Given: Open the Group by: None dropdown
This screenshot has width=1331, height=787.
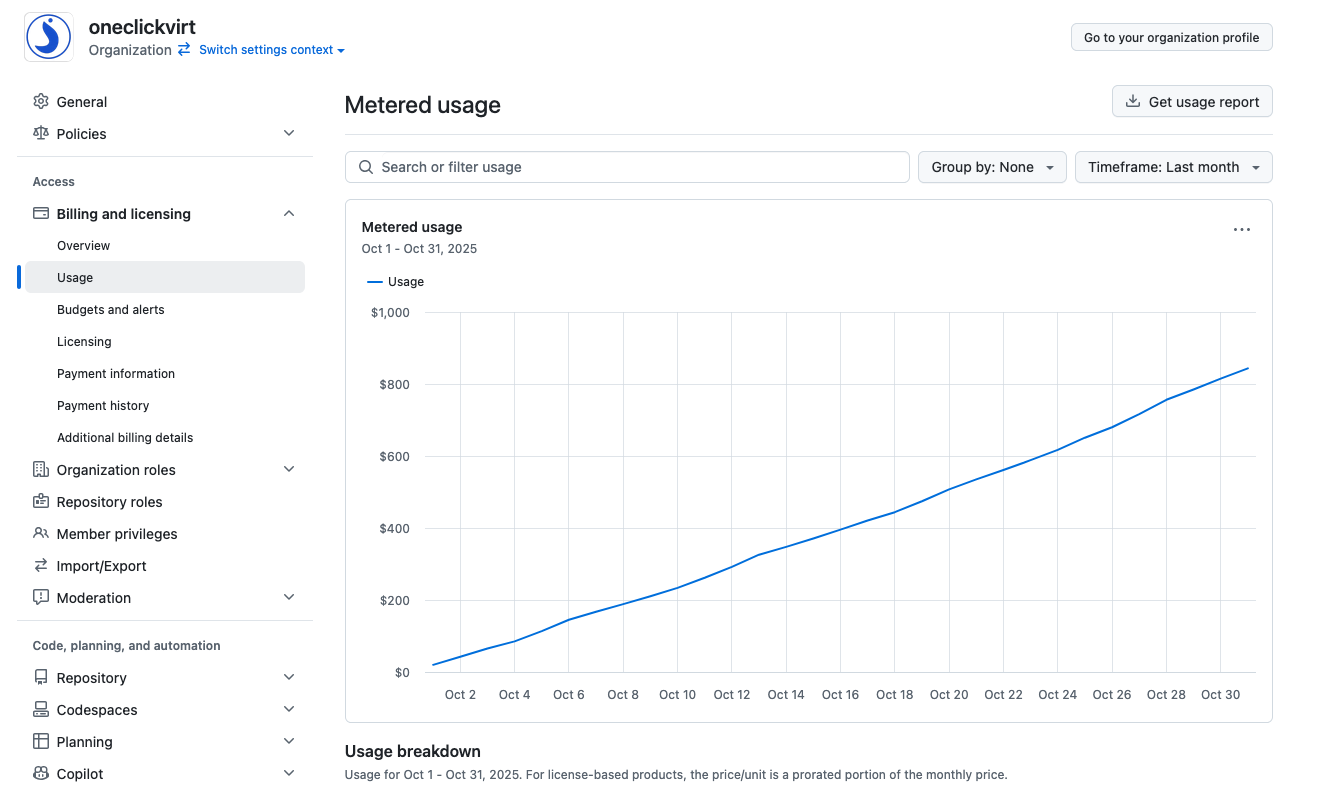Looking at the screenshot, I should click(x=992, y=167).
